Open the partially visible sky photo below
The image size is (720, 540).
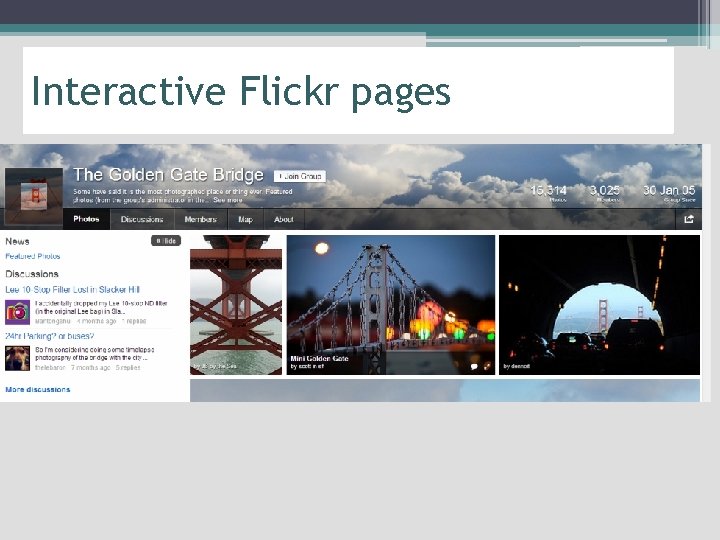[445, 390]
